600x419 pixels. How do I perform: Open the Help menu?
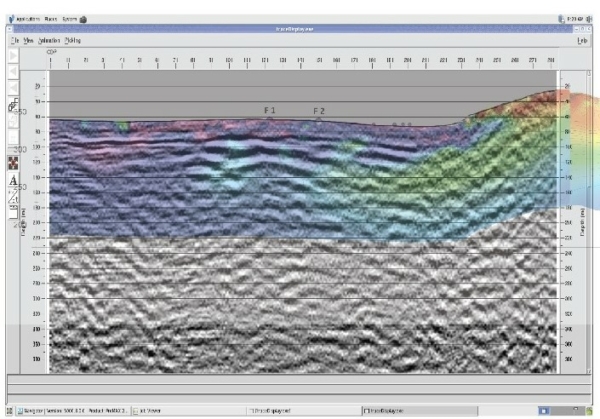pyautogui.click(x=582, y=41)
